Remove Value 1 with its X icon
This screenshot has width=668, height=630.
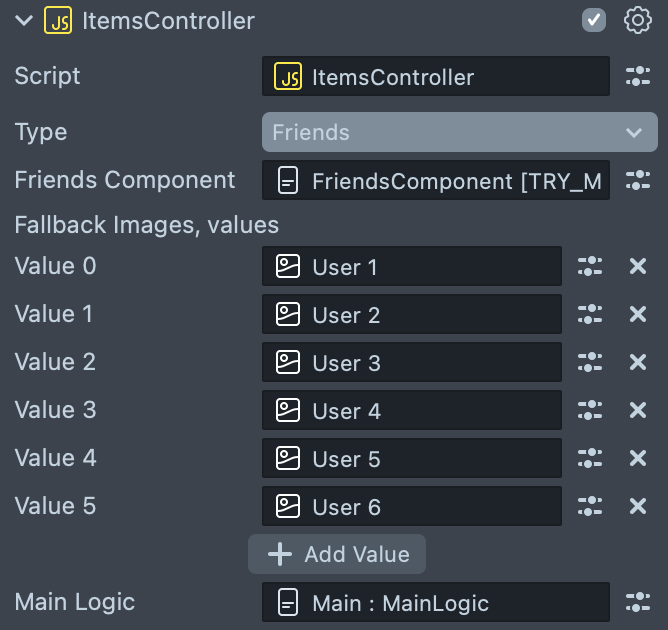click(638, 314)
